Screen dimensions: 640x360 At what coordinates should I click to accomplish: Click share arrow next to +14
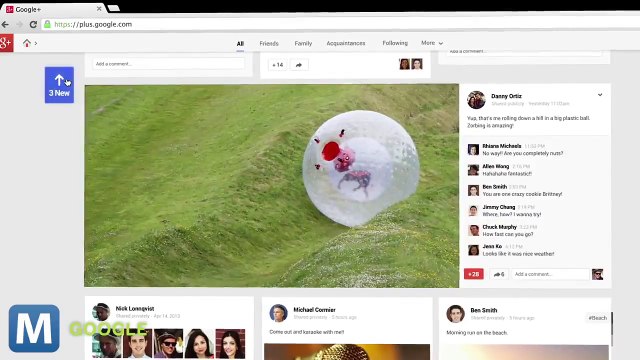tap(299, 65)
